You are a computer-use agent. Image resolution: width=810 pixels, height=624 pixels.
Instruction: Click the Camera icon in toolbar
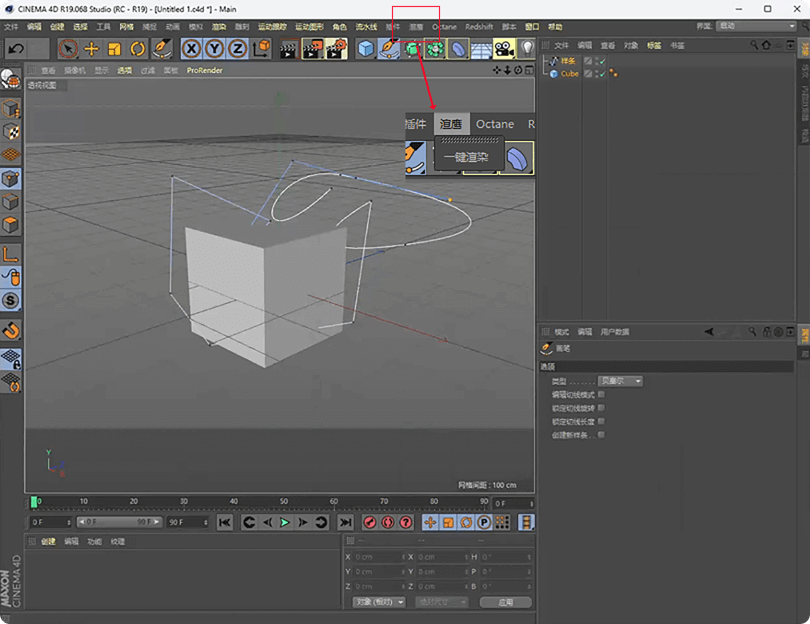503,48
